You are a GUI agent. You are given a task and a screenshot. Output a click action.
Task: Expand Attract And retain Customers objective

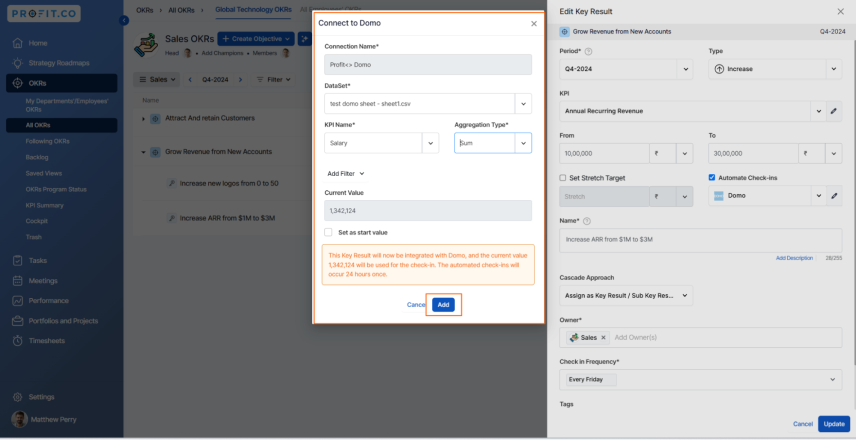[x=144, y=118]
